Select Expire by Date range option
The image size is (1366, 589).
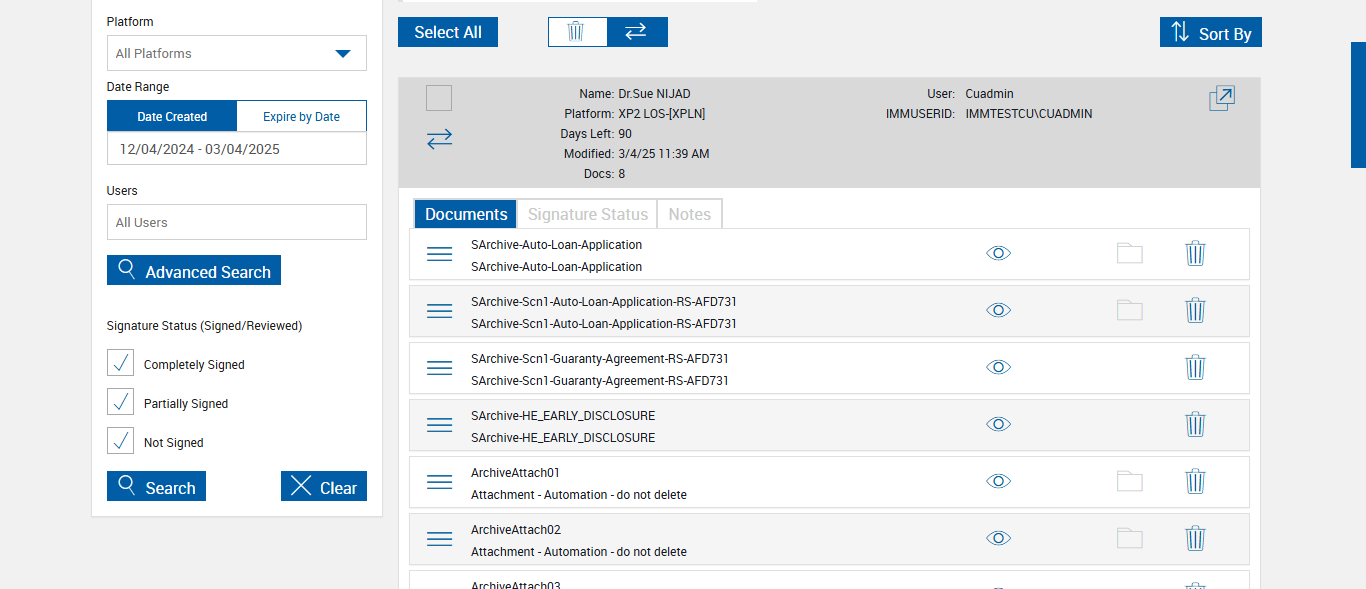click(302, 116)
